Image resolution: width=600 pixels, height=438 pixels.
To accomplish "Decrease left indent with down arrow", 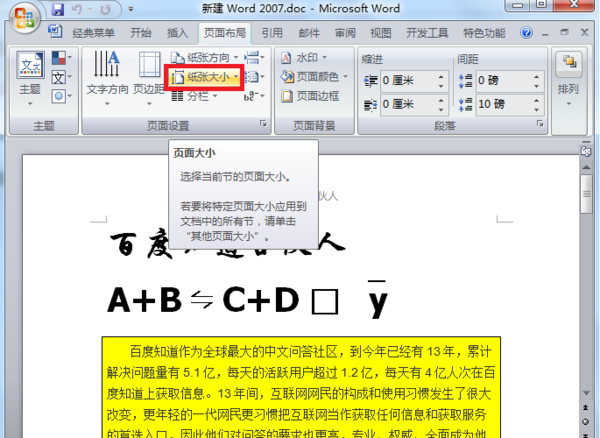I will tap(441, 86).
